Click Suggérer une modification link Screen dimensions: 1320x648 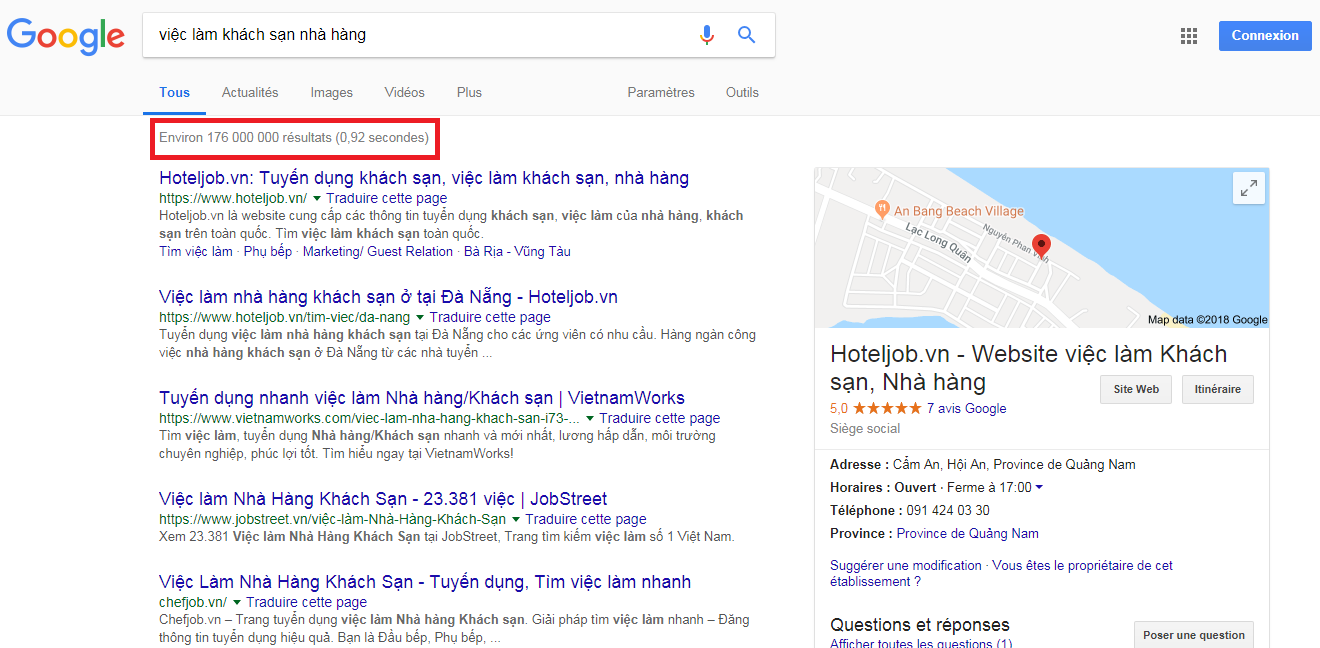[x=906, y=565]
